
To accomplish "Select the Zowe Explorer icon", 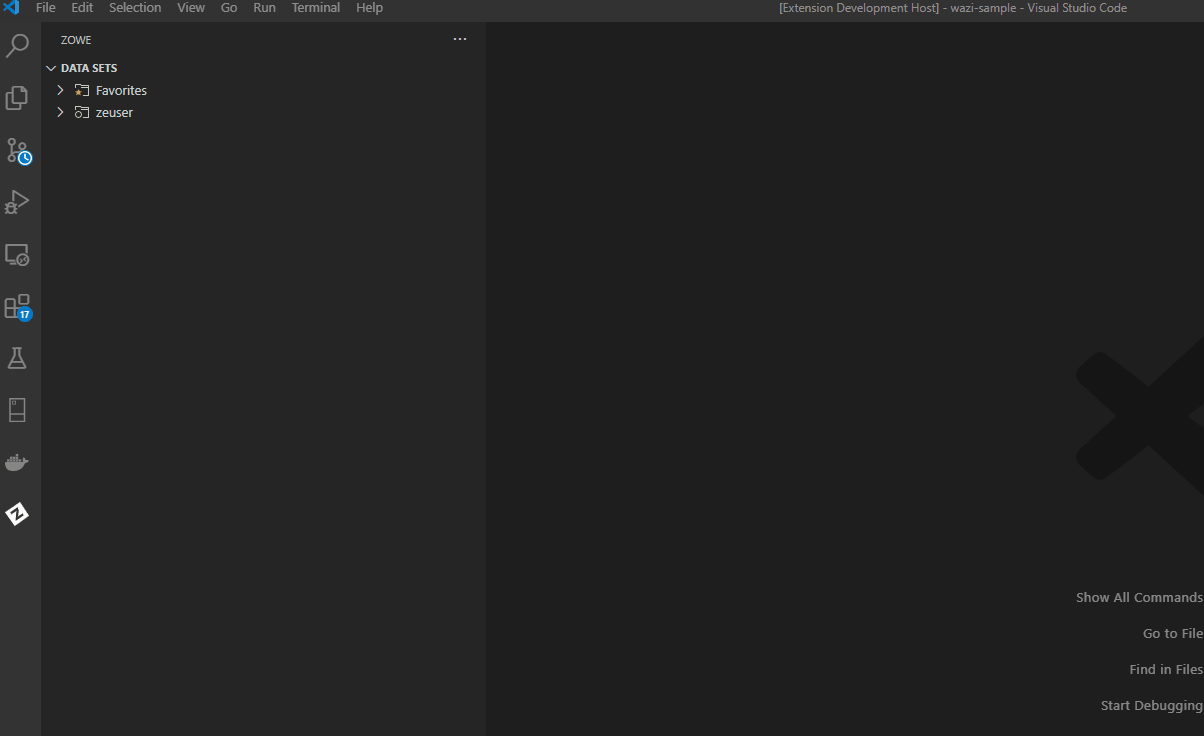I will [x=17, y=514].
